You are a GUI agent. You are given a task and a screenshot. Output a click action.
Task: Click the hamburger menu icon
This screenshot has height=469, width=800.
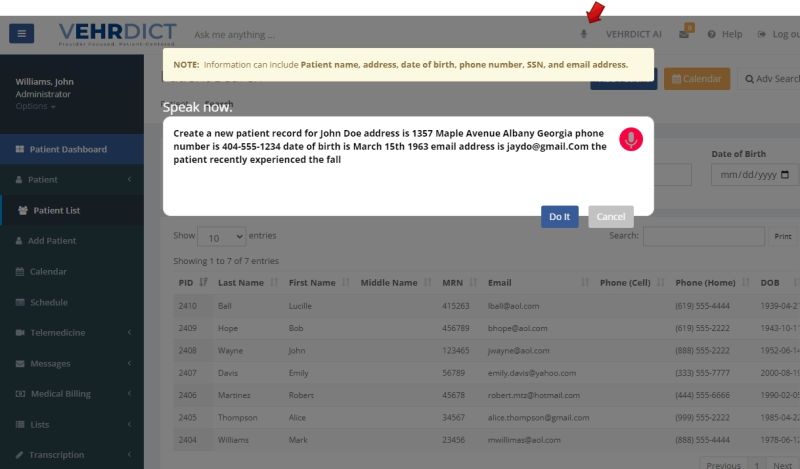pos(22,34)
